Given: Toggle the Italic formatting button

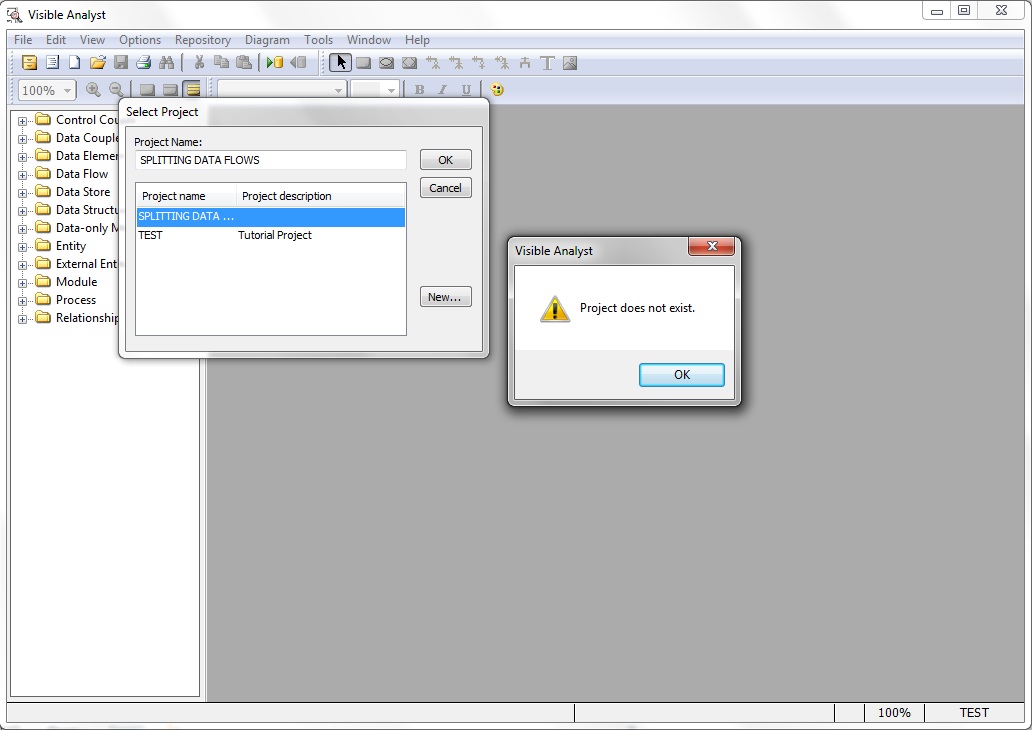Looking at the screenshot, I should point(442,90).
